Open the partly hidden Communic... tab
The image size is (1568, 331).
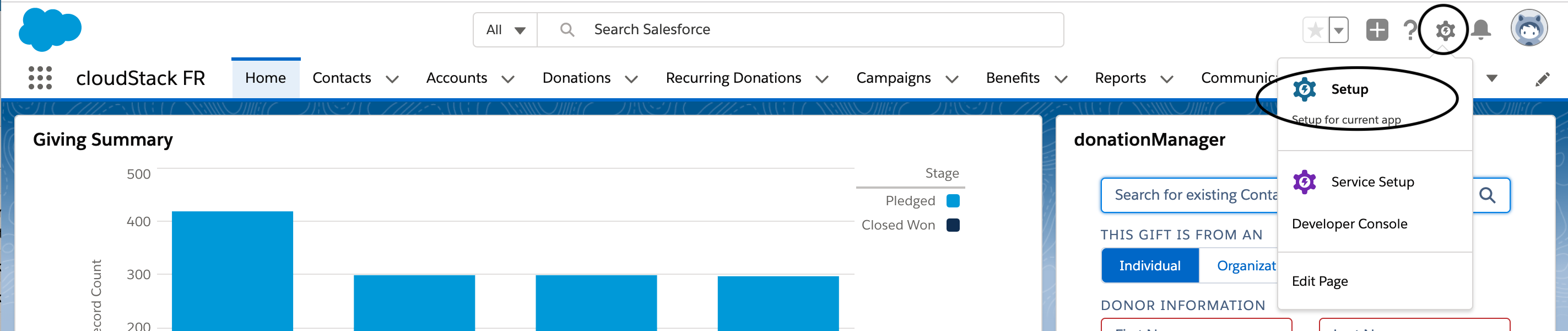point(1239,78)
